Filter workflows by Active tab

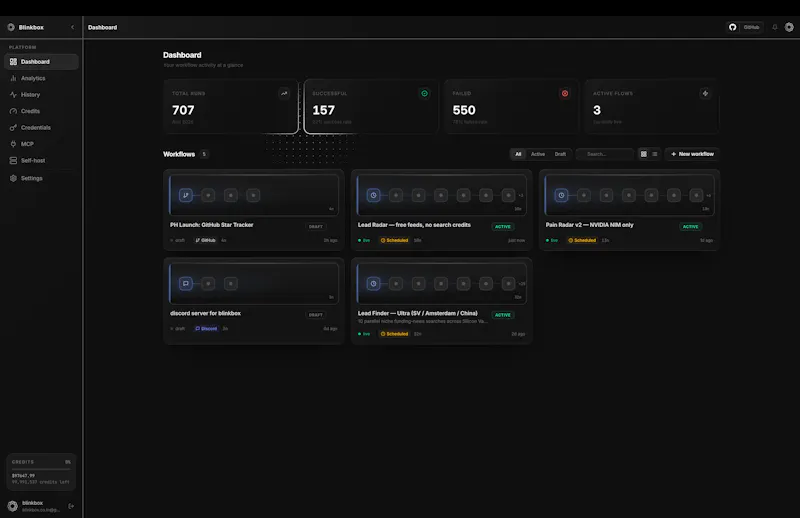click(538, 154)
